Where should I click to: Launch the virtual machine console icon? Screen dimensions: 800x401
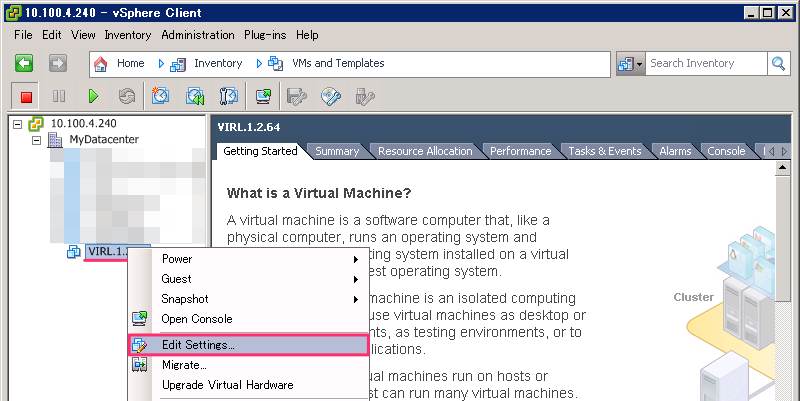point(263,95)
